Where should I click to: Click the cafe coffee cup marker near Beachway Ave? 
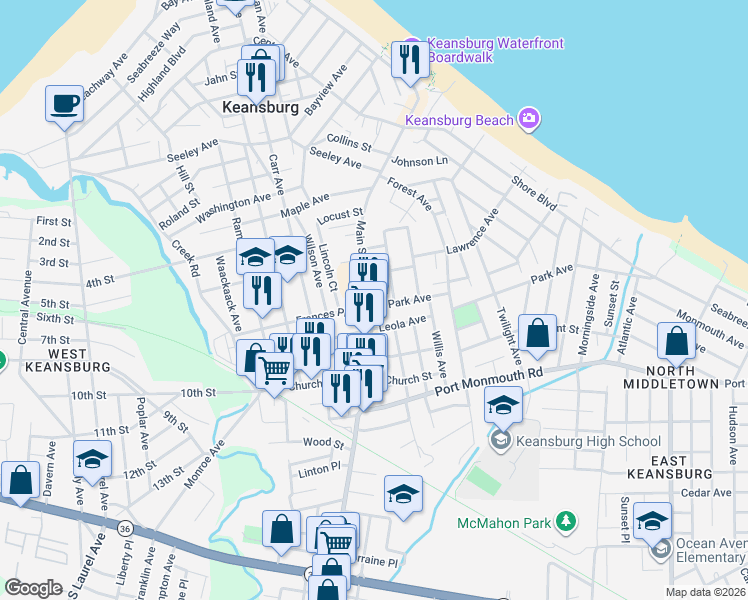64,104
